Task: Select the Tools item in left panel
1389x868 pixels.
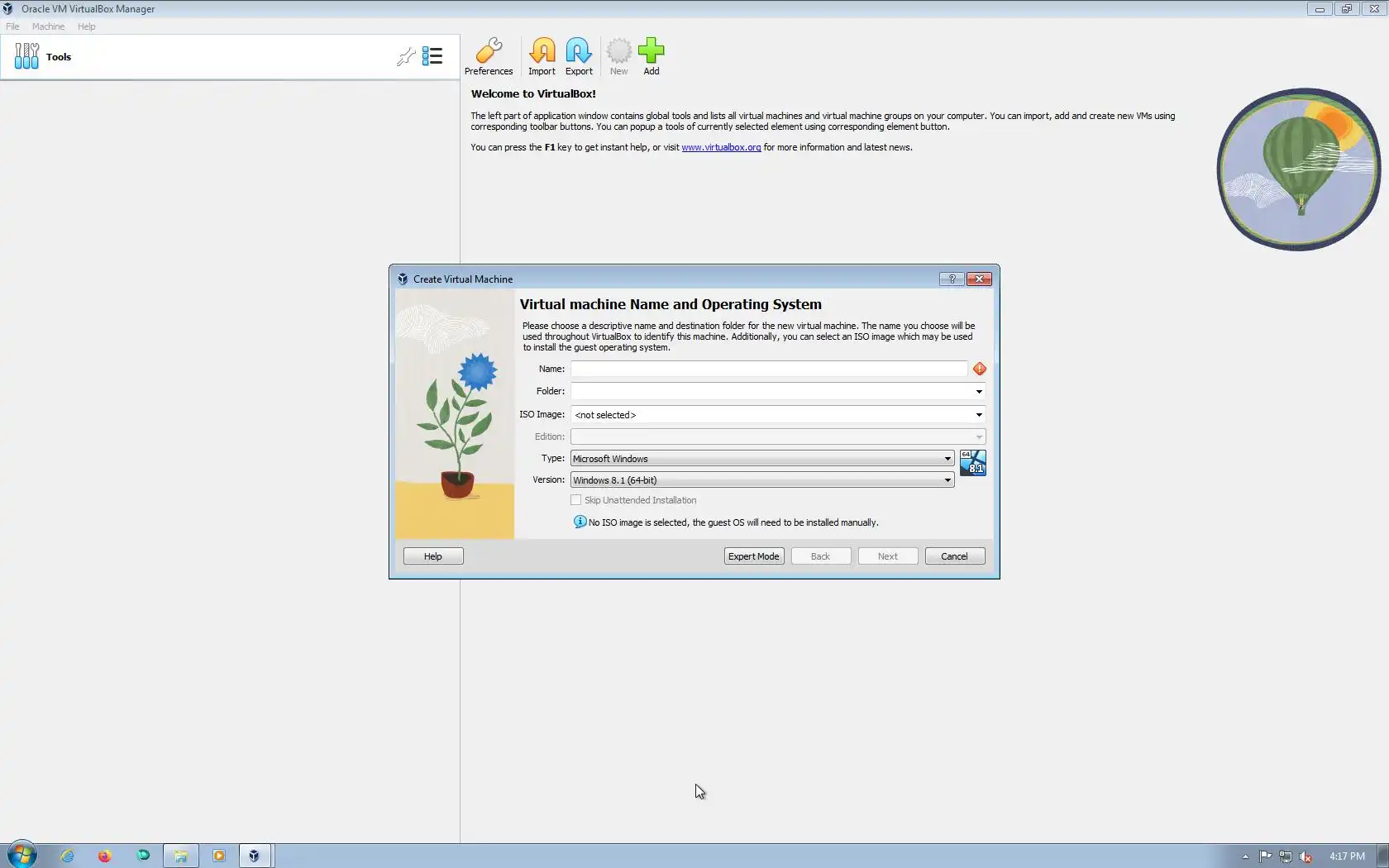Action: 230,57
